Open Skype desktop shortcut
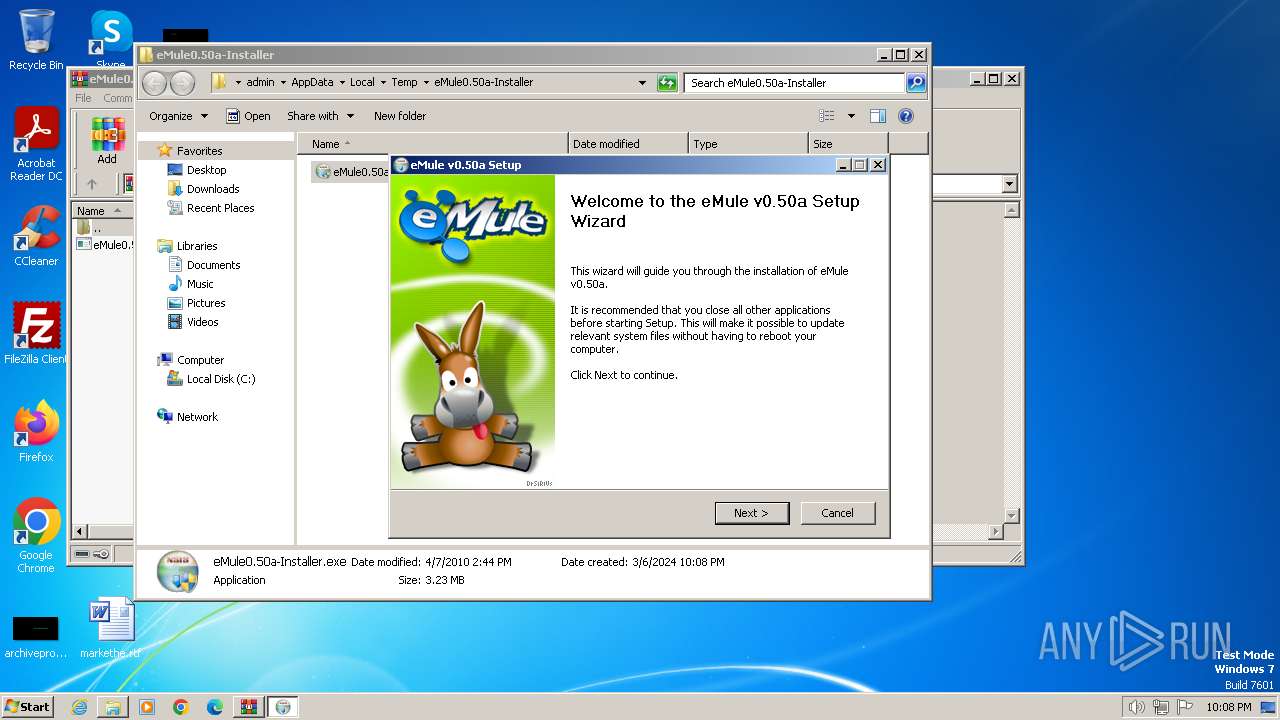The width and height of the screenshot is (1280, 720). [111, 40]
